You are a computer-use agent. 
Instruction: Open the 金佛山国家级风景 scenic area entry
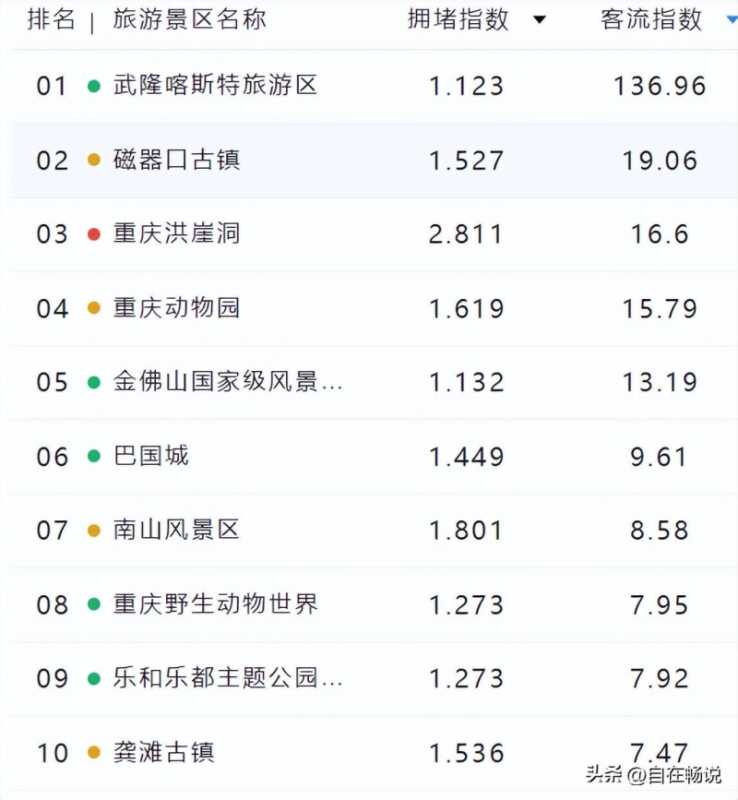[228, 382]
